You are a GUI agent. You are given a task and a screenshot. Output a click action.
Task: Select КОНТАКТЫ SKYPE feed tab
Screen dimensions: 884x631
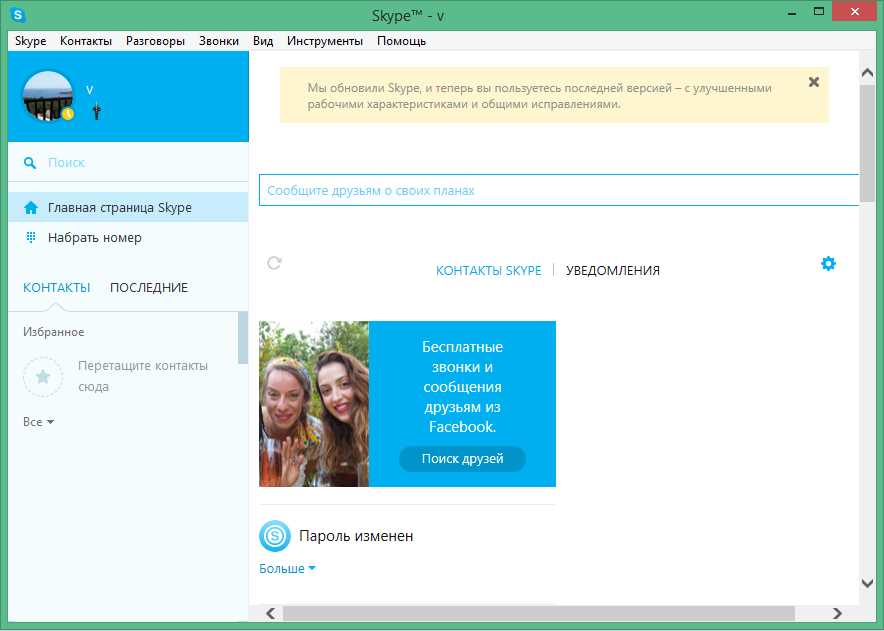(x=488, y=271)
